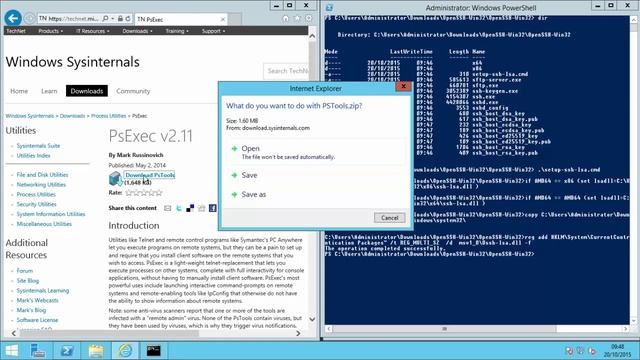This screenshot has width=640, height=360.
Task: Open the Command Prompt taskbar icon
Action: (x=154, y=351)
